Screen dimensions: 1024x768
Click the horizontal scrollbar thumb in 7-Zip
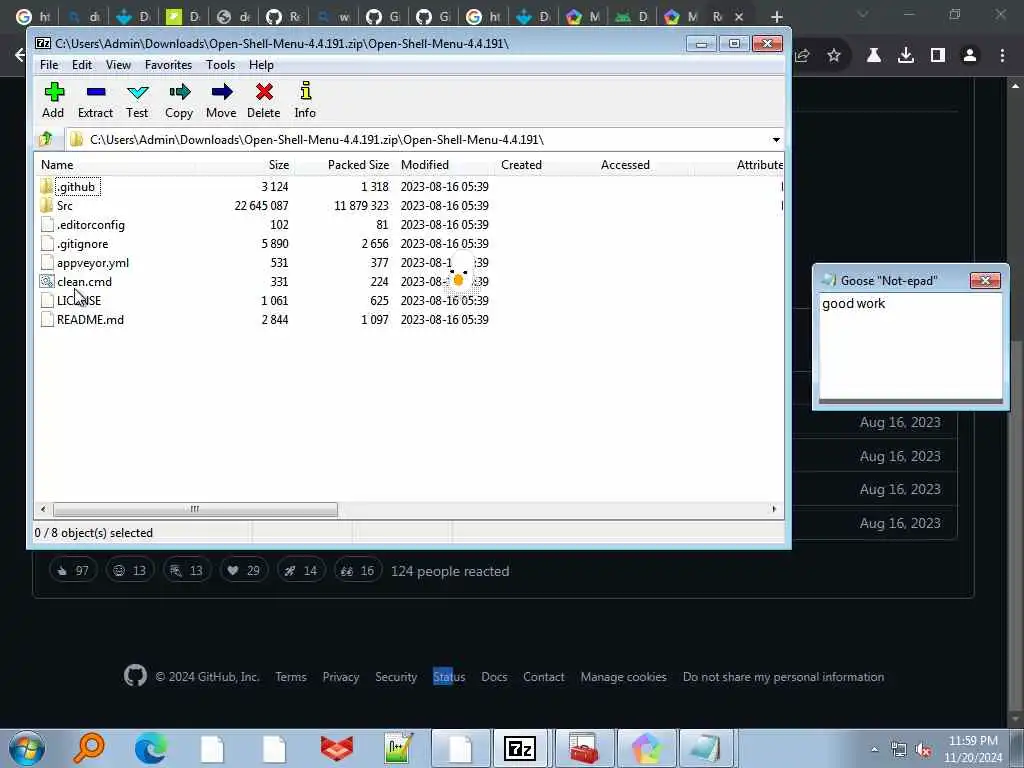pyautogui.click(x=195, y=509)
